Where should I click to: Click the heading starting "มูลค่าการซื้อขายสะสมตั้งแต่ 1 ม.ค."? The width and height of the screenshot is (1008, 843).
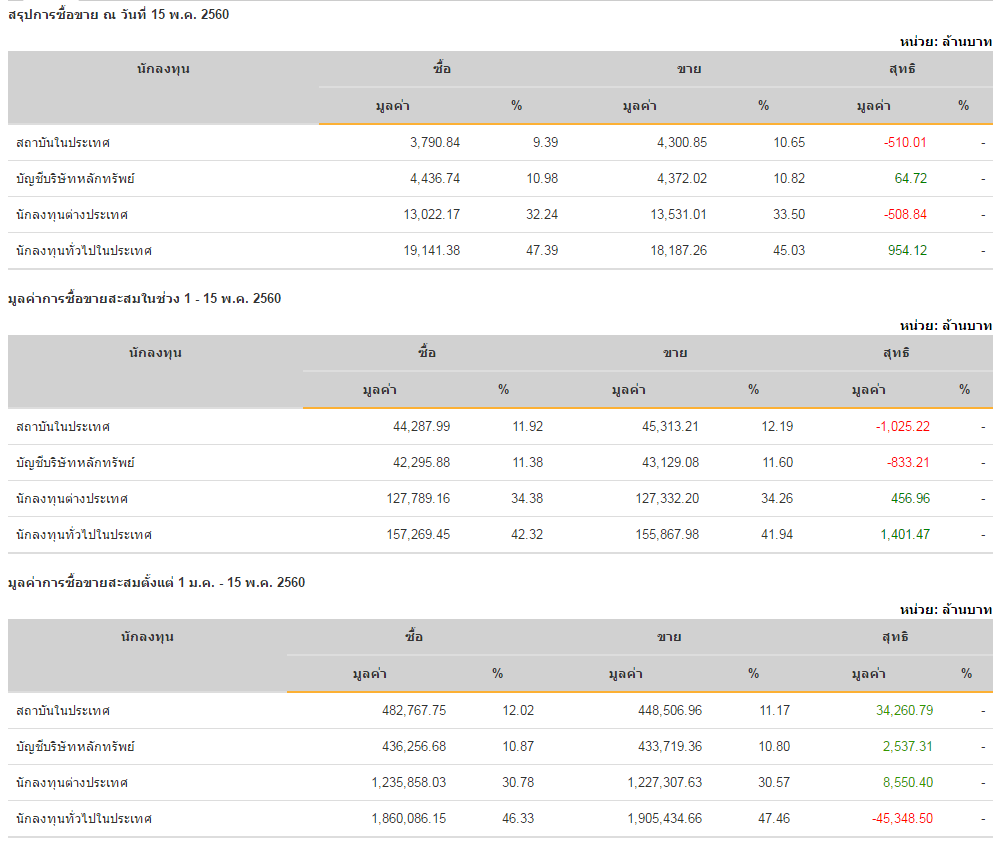156,582
